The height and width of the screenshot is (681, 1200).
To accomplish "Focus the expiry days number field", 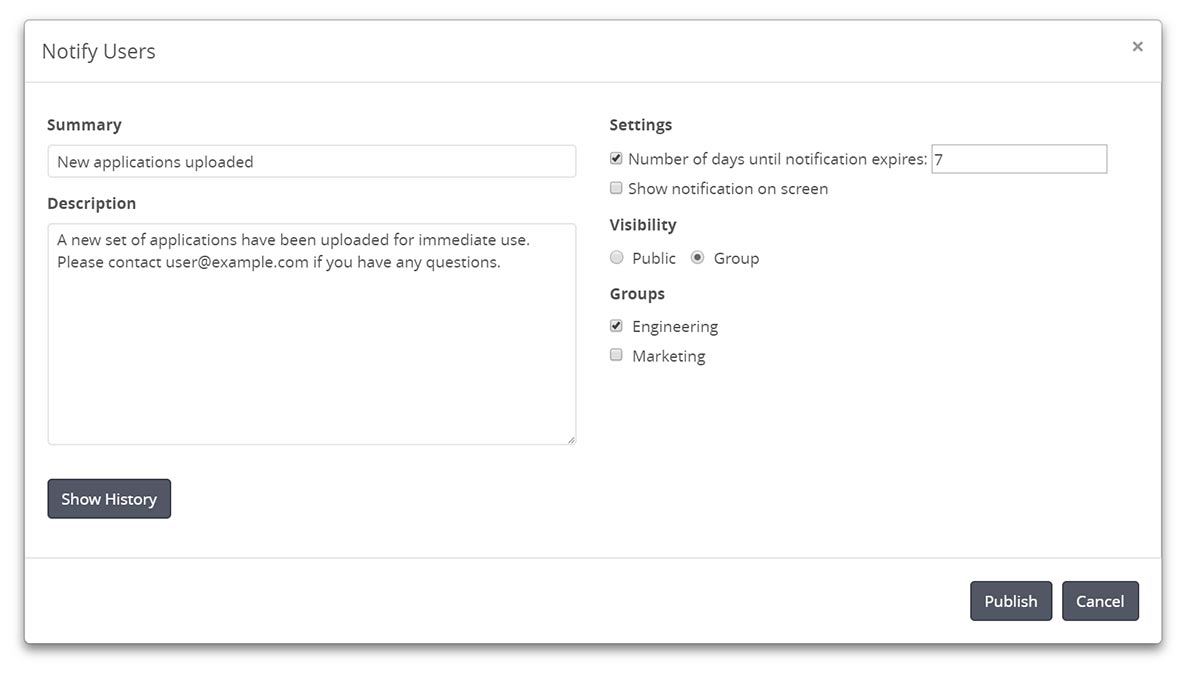I will pos(1018,159).
